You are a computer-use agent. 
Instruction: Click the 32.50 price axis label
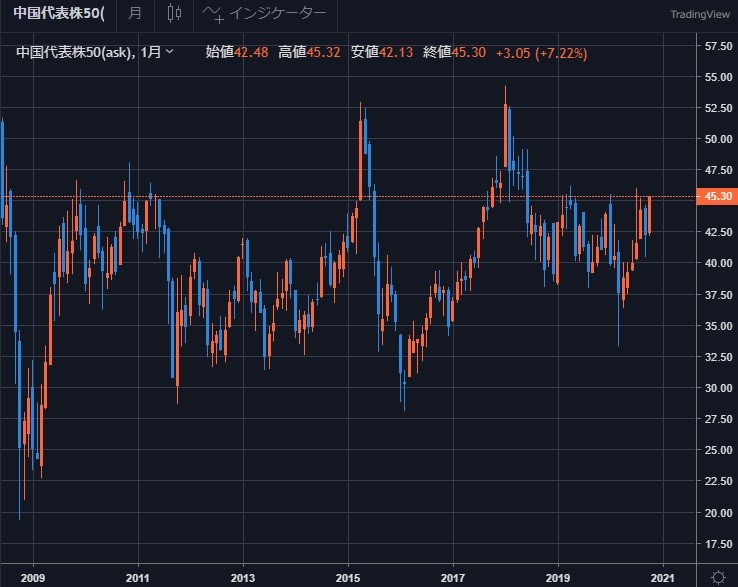tap(718, 357)
